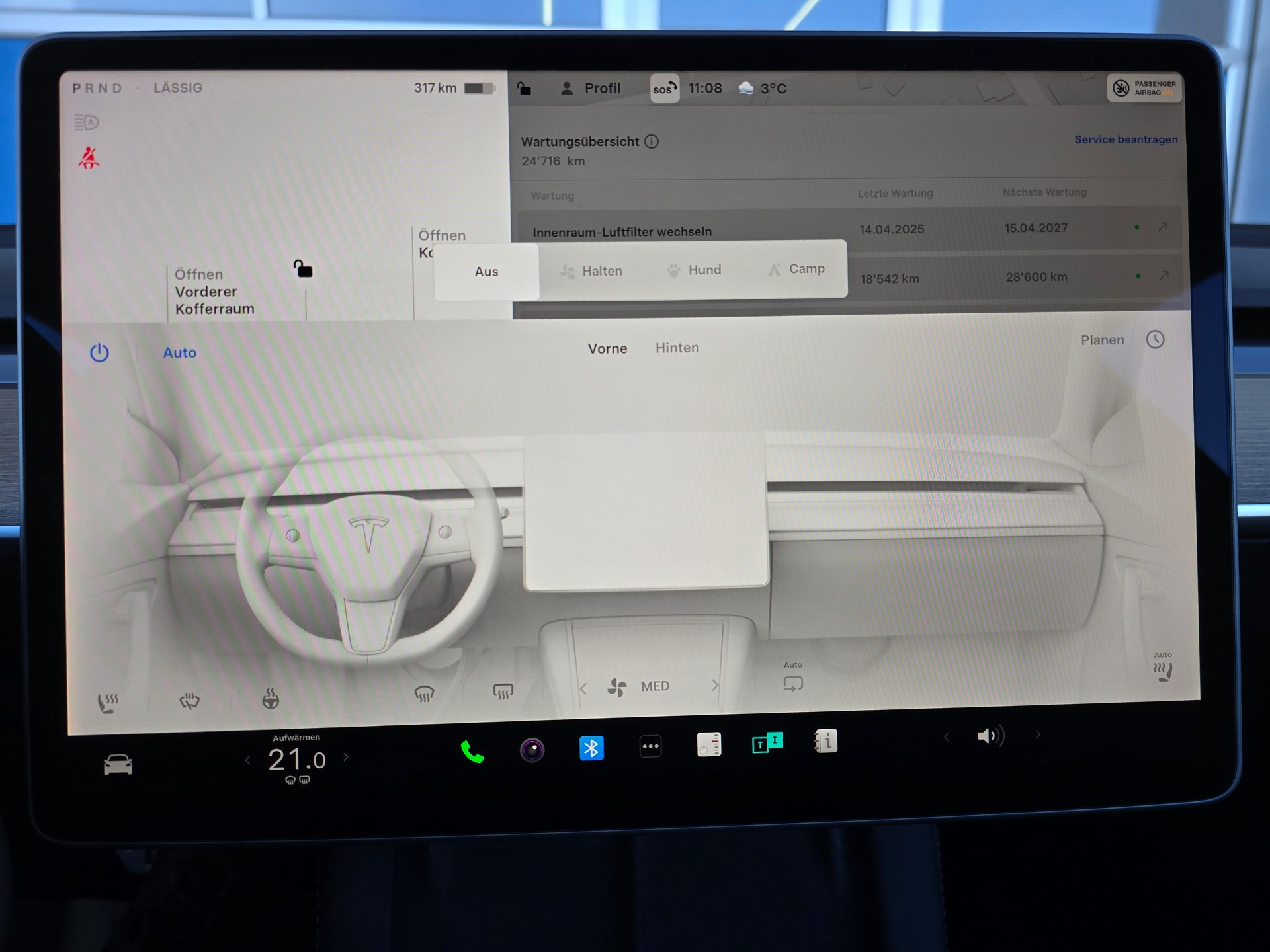Lower cabin temperature with left arrow

click(x=247, y=760)
